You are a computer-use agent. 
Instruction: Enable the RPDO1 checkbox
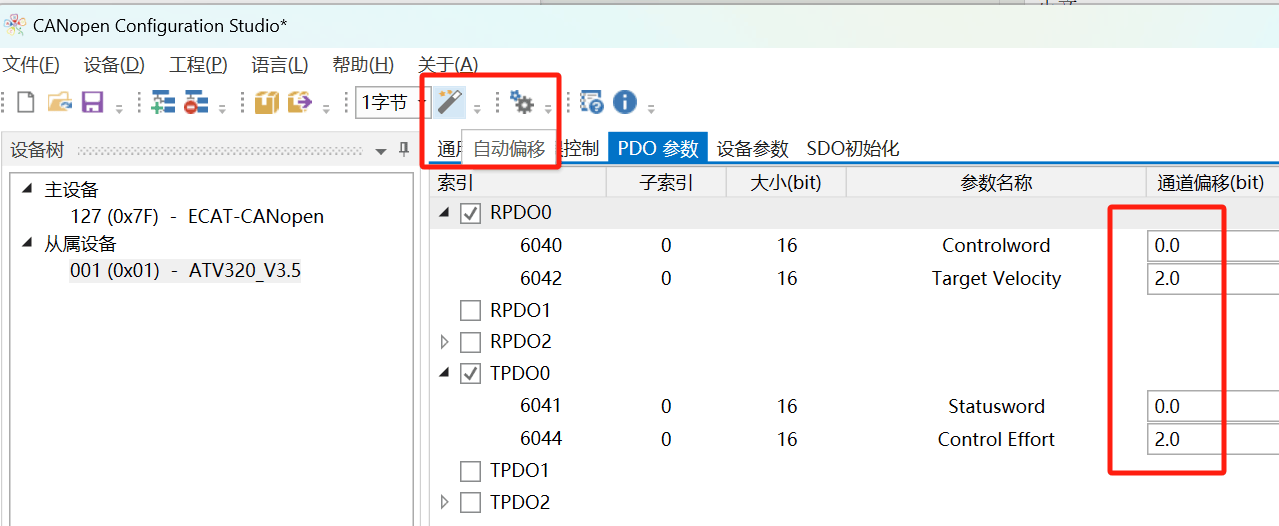[x=470, y=310]
